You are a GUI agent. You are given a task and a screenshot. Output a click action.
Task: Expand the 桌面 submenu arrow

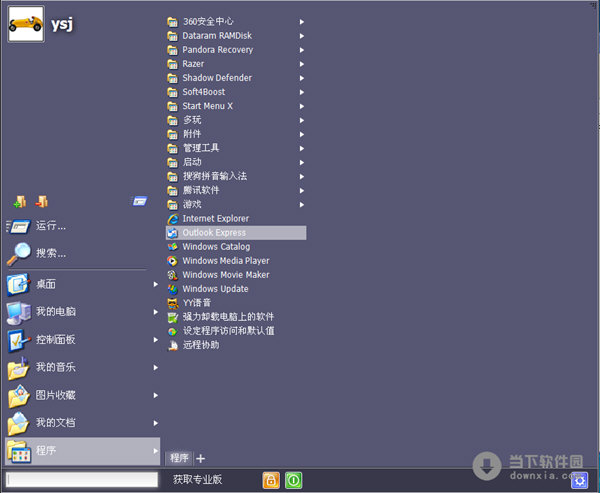[155, 284]
